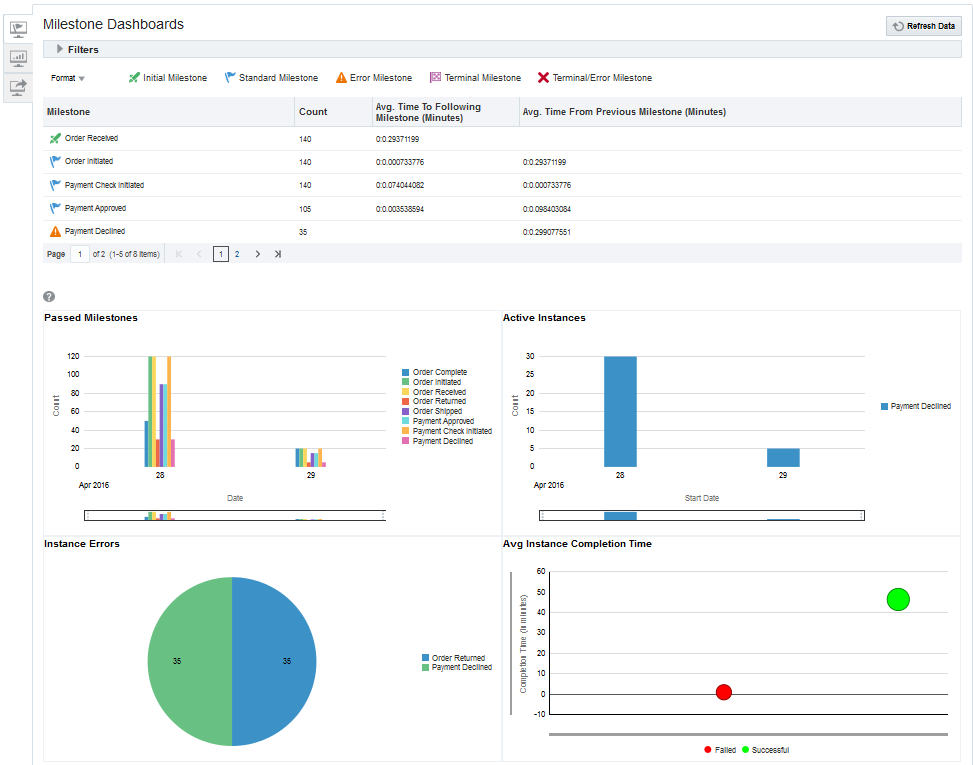Click the Active Instances bar for 29
This screenshot has height=765, width=973.
click(783, 457)
